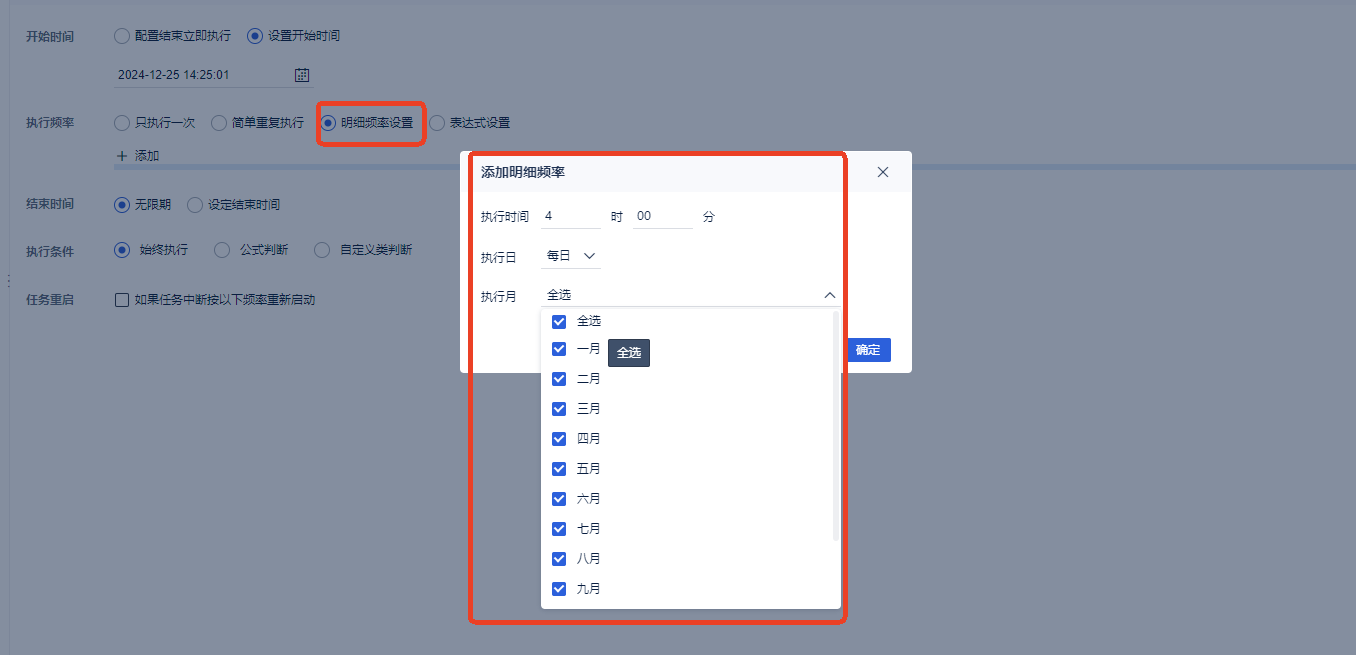Open the calendar picker icon for start time
This screenshot has height=655, width=1356.
coord(302,75)
